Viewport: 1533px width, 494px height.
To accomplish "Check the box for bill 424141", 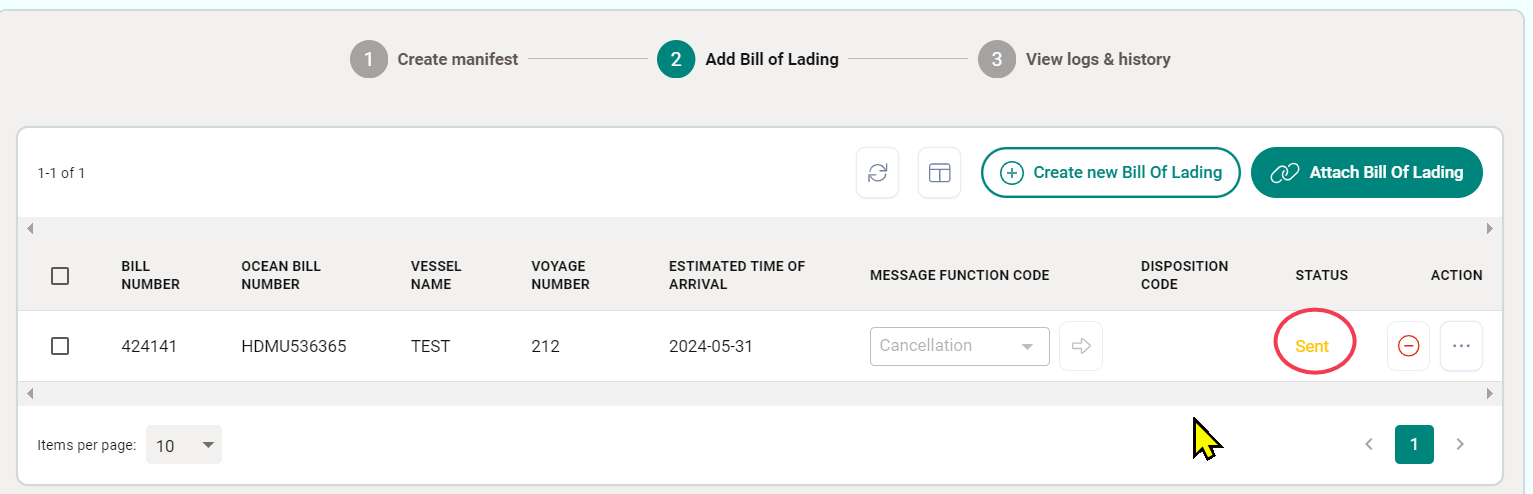I will [60, 346].
